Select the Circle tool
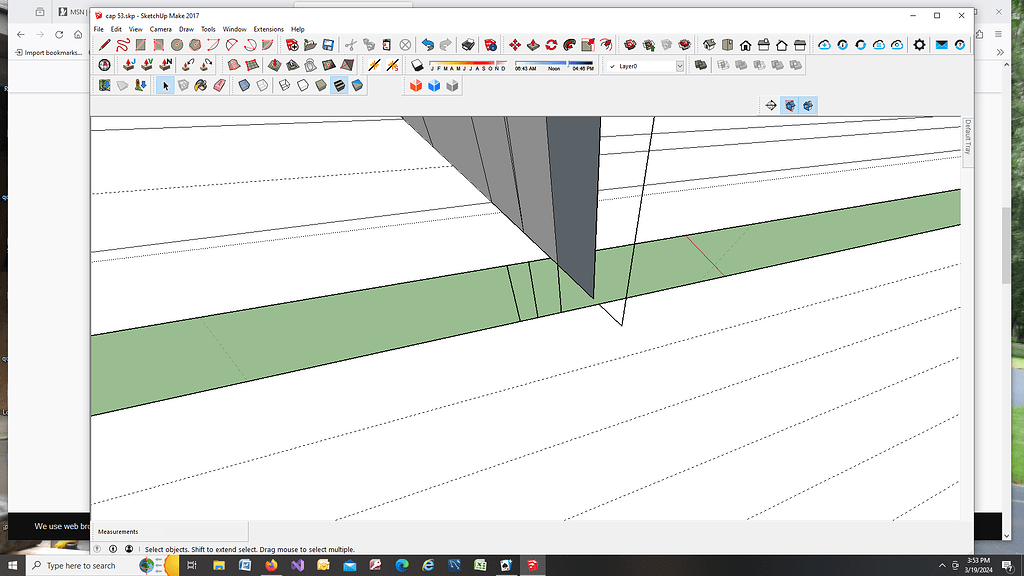Screen dimensions: 1024x576 pos(176,44)
